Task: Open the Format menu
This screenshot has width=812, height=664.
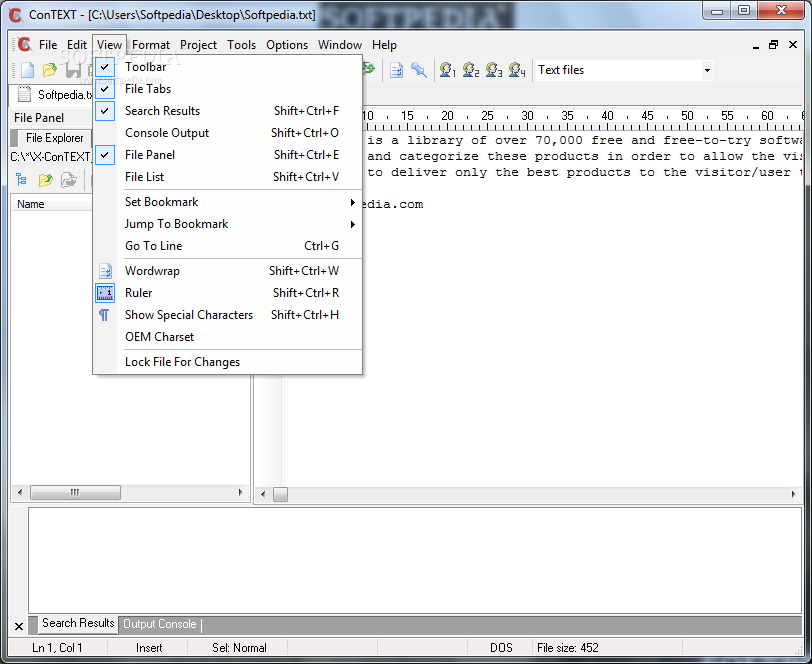Action: coord(151,45)
